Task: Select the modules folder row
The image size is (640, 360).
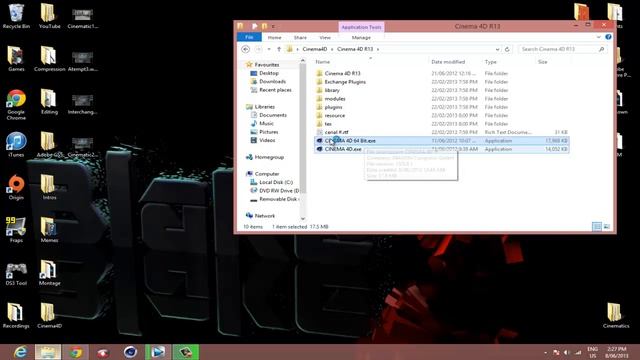Action: [442, 99]
